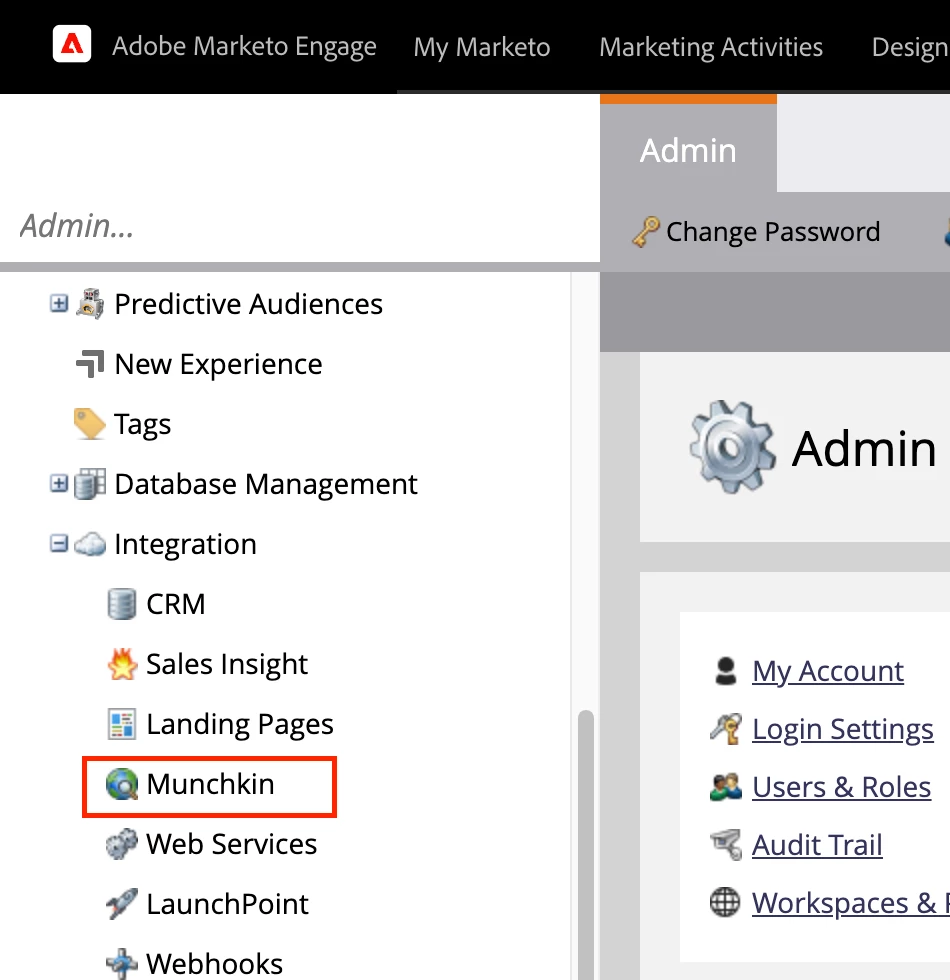Click the My Account person icon
The width and height of the screenshot is (950, 980).
[726, 671]
